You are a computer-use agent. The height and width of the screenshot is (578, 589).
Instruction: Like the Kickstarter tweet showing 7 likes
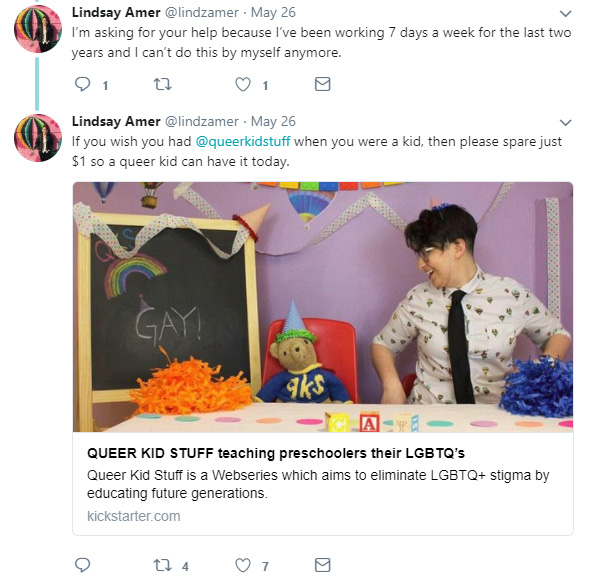tap(243, 565)
